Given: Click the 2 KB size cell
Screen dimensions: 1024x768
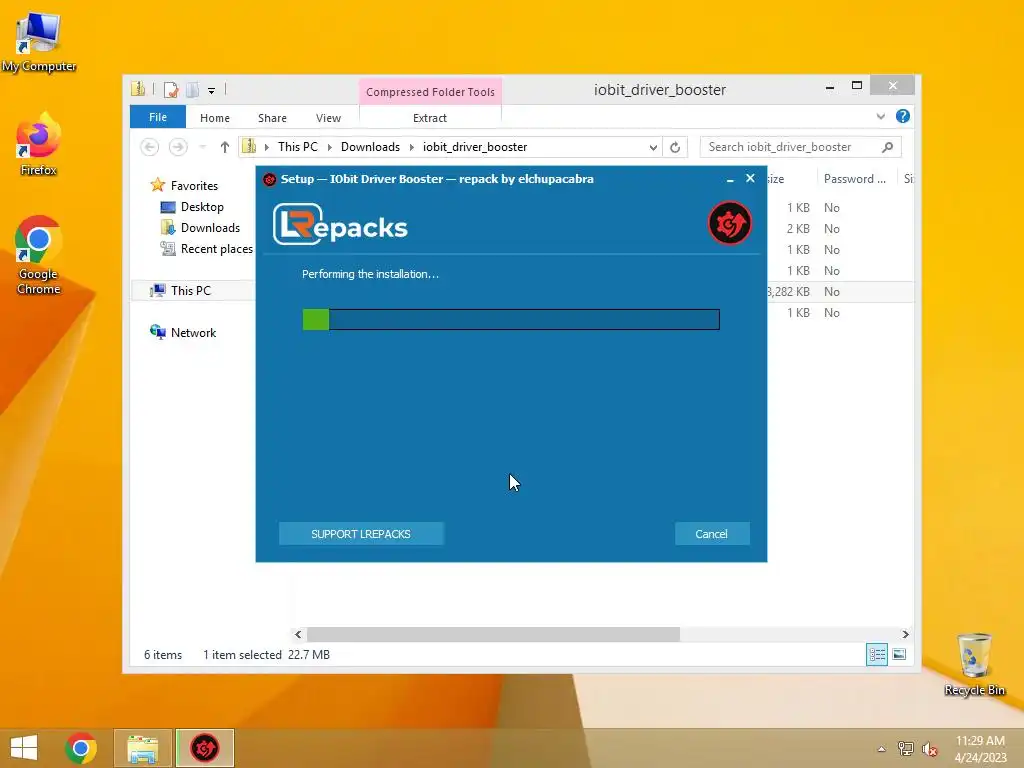Looking at the screenshot, I should [797, 229].
